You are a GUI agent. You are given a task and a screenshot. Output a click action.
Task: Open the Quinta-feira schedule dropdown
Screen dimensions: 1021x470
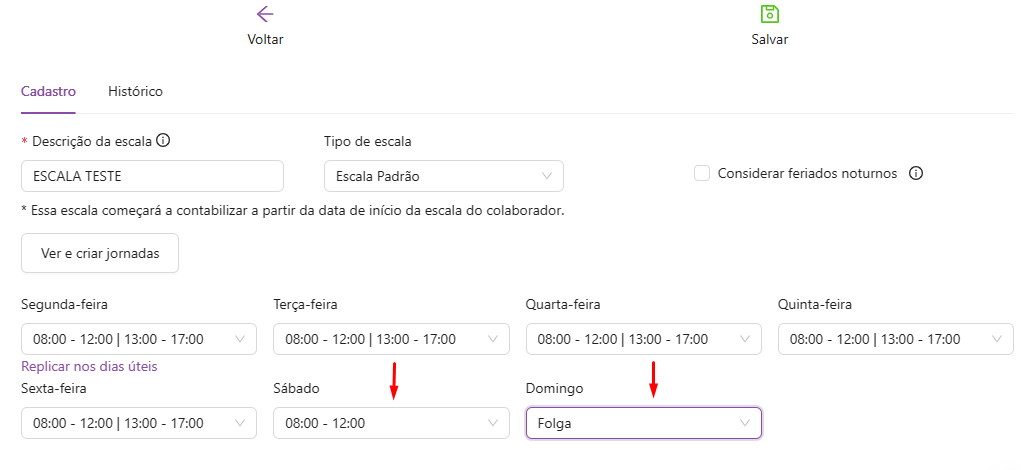895,339
